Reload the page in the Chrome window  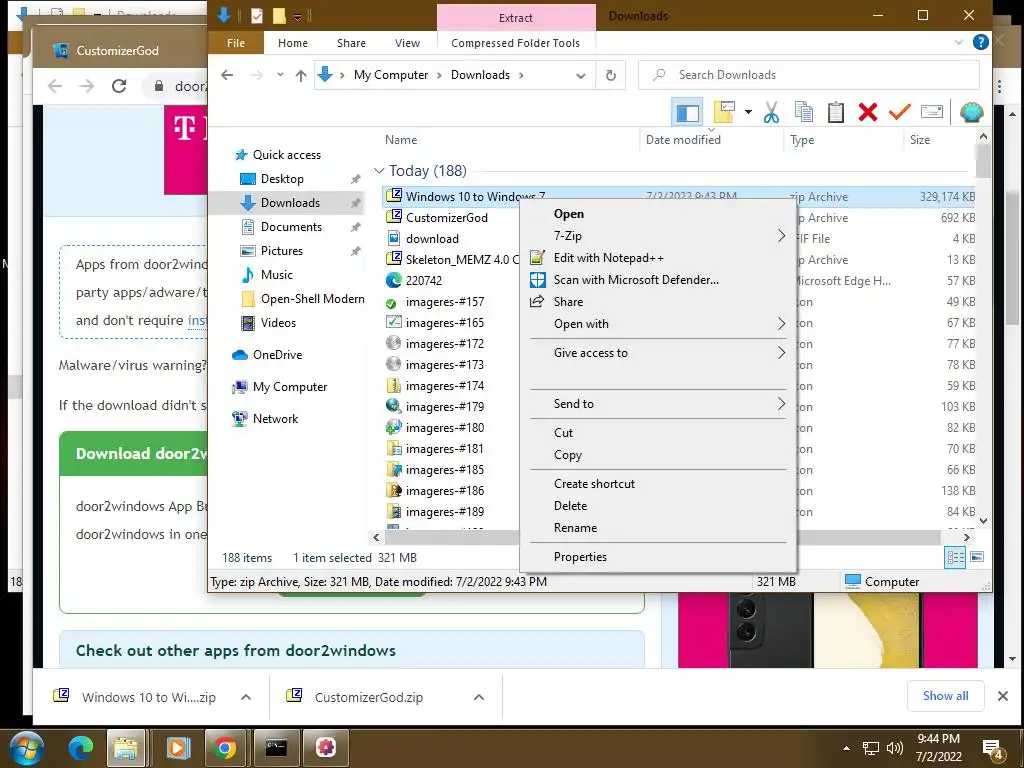[119, 86]
